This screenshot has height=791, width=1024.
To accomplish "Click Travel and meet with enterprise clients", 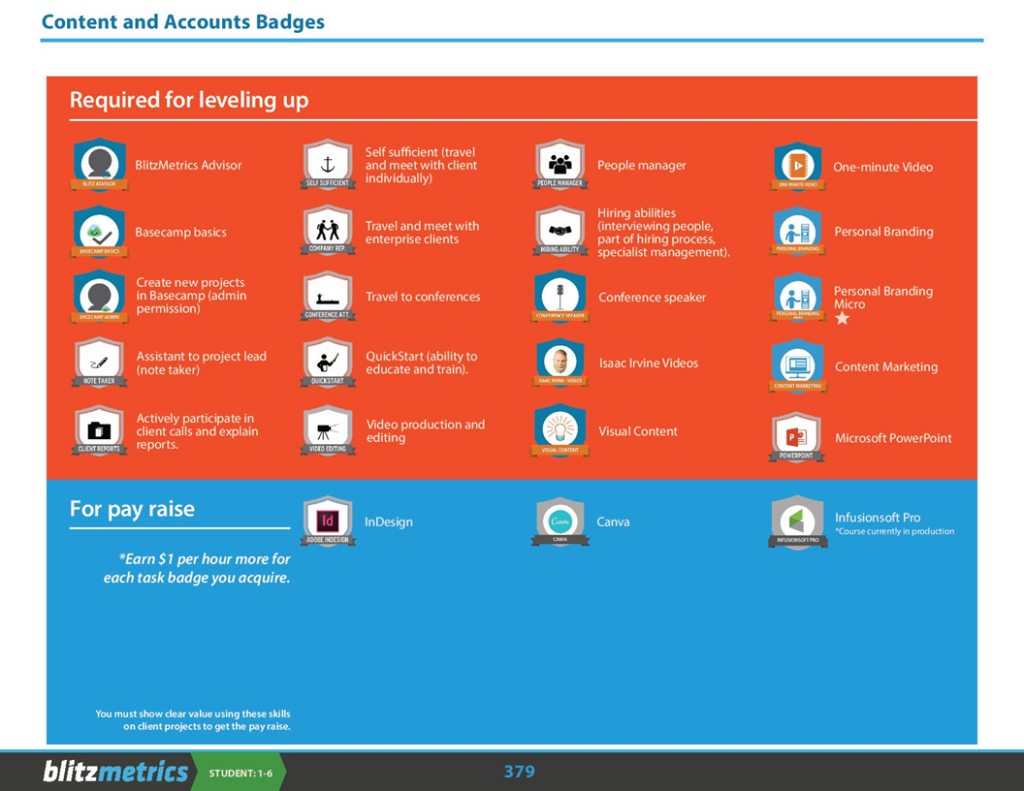I will pyautogui.click(x=422, y=232).
